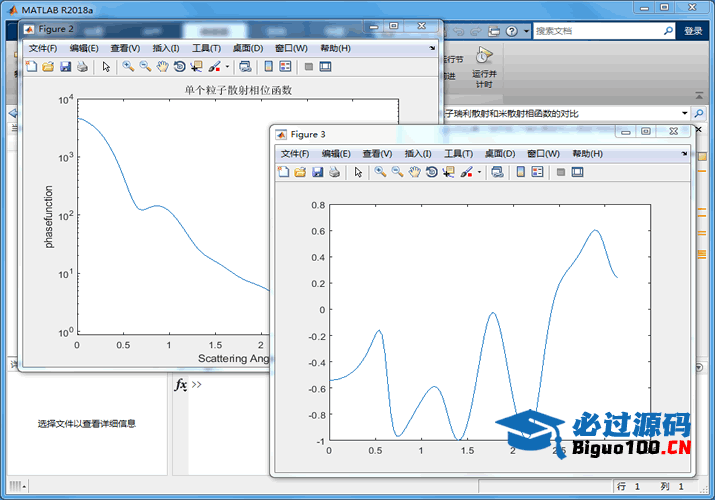Open dropdown arrow next to MATLAB help icon
The height and width of the screenshot is (500, 715).
point(527,31)
